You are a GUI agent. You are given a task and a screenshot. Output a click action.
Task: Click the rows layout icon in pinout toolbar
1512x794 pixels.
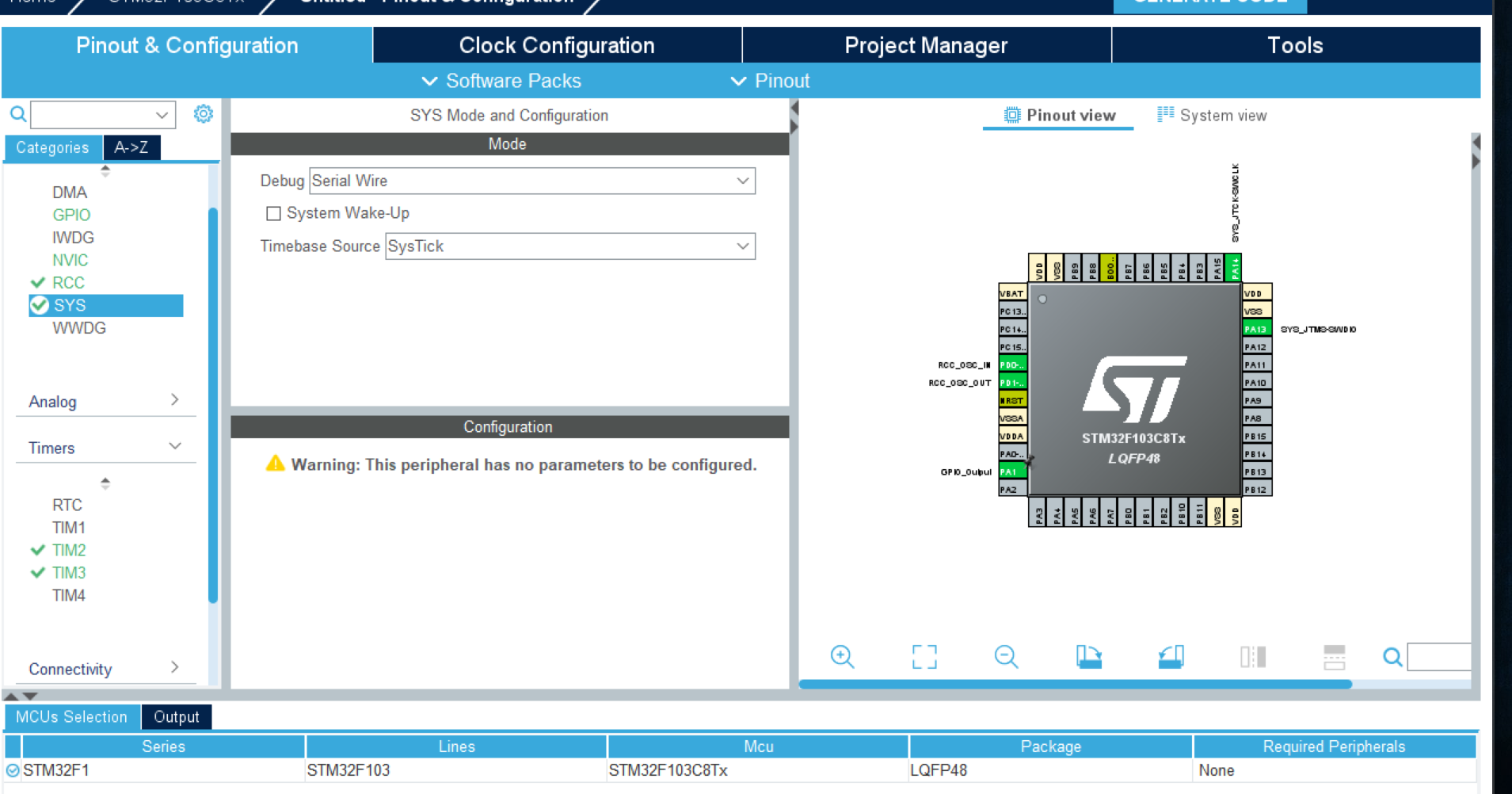(1335, 656)
